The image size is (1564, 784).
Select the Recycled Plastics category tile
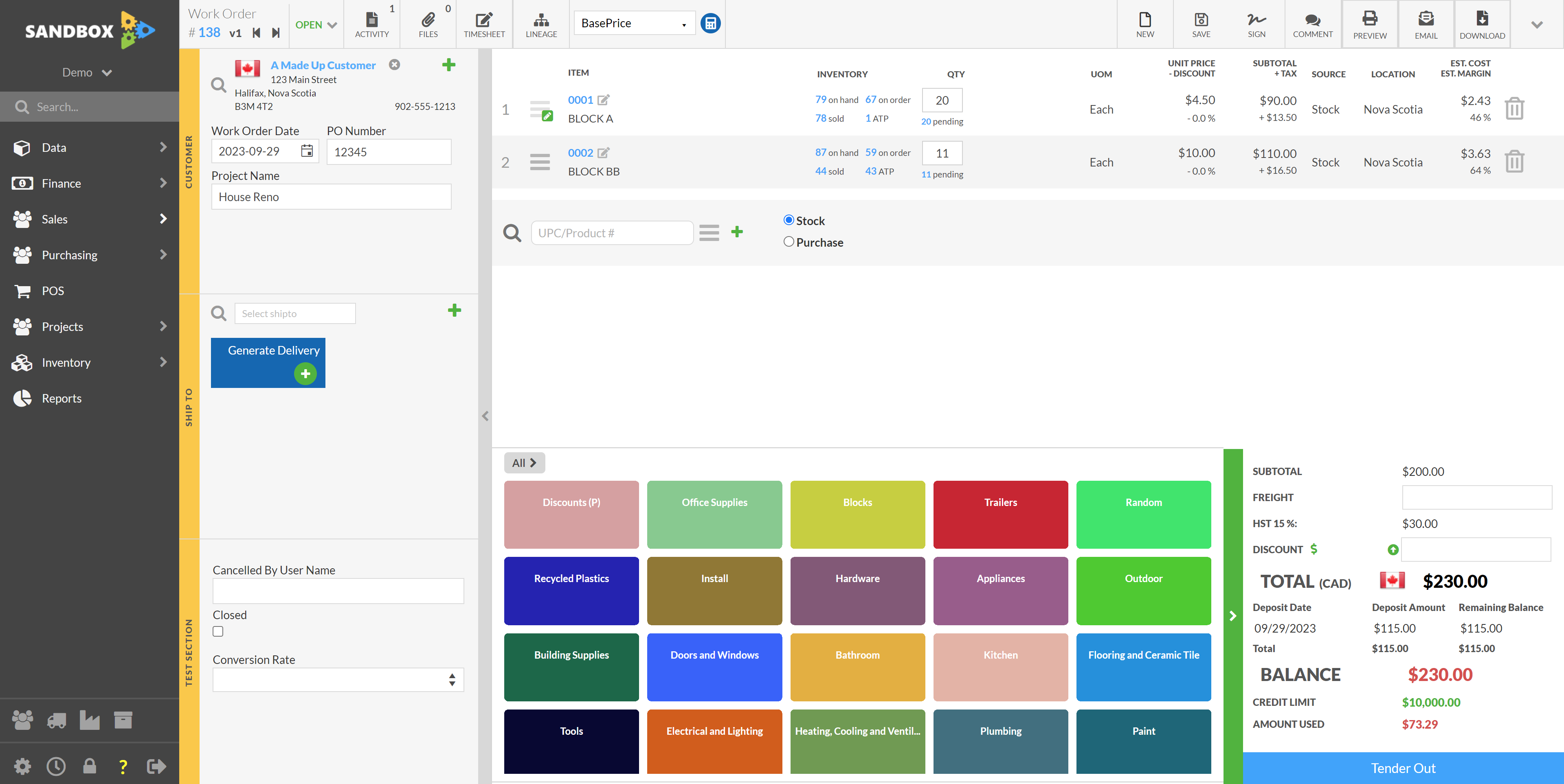tap(571, 590)
